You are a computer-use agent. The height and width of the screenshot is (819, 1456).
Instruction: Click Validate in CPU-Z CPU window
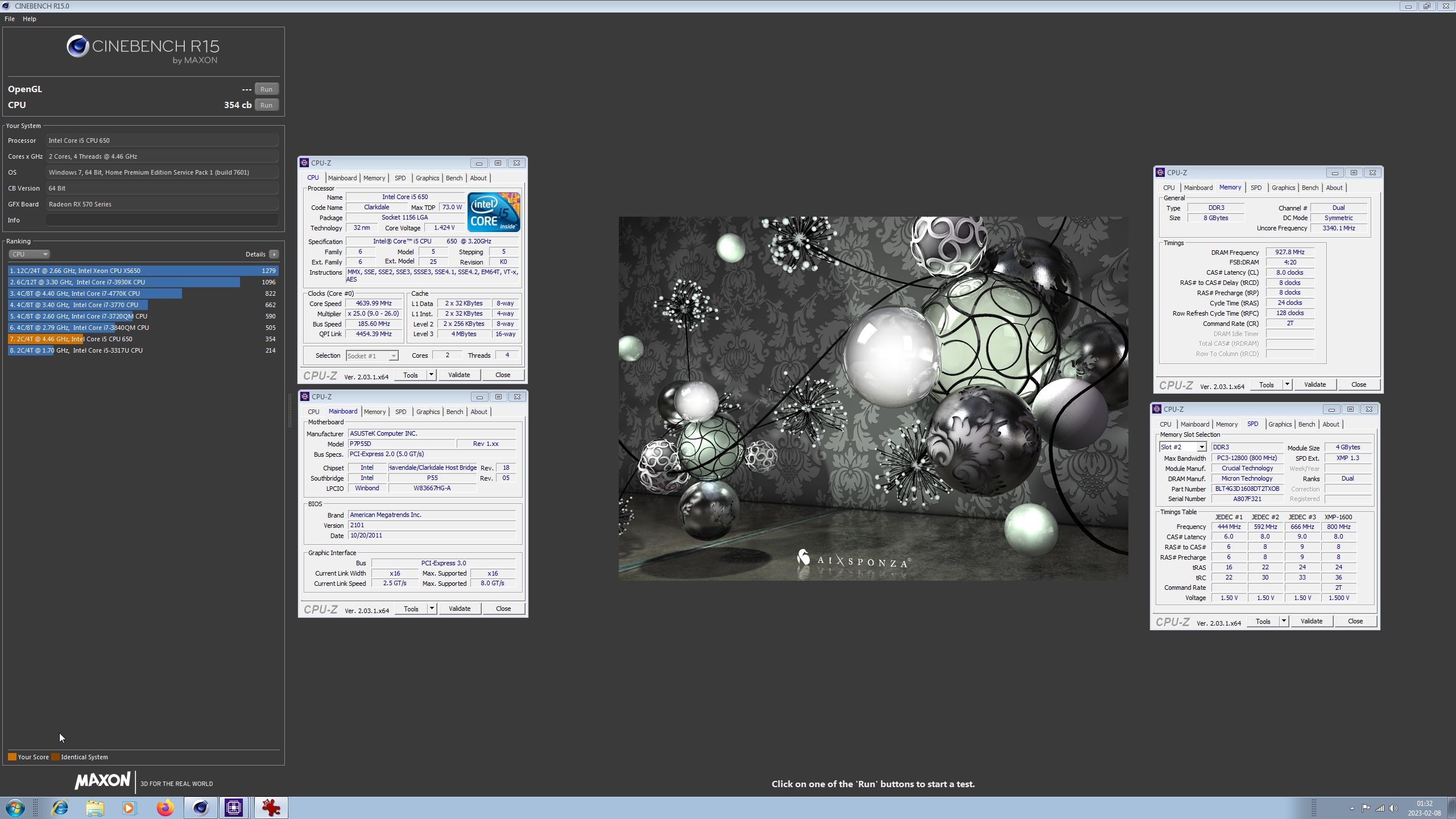[x=459, y=375]
